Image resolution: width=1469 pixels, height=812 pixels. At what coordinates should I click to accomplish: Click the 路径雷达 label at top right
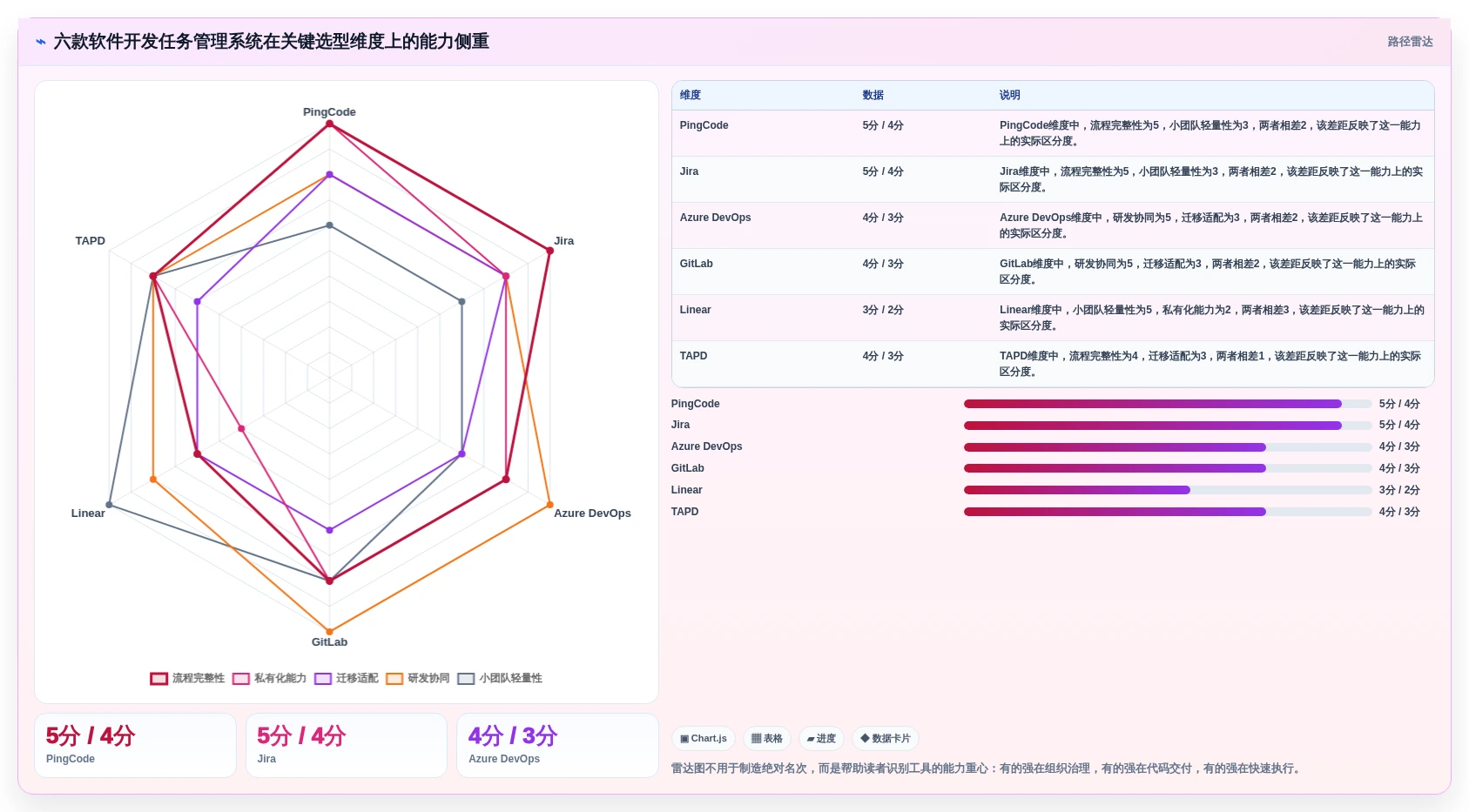pos(1410,42)
